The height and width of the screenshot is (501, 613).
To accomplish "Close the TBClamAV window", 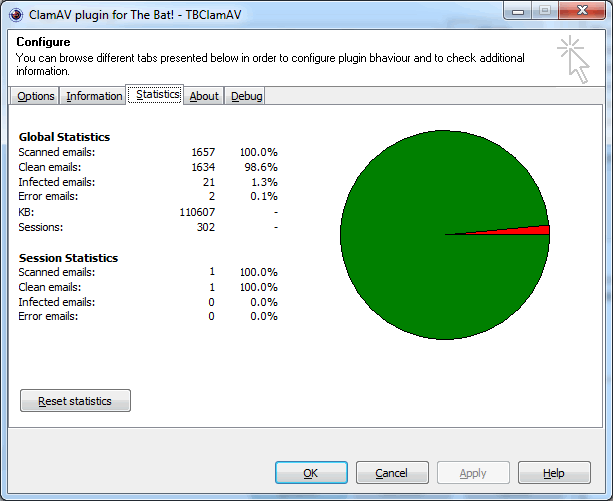I will click(582, 11).
